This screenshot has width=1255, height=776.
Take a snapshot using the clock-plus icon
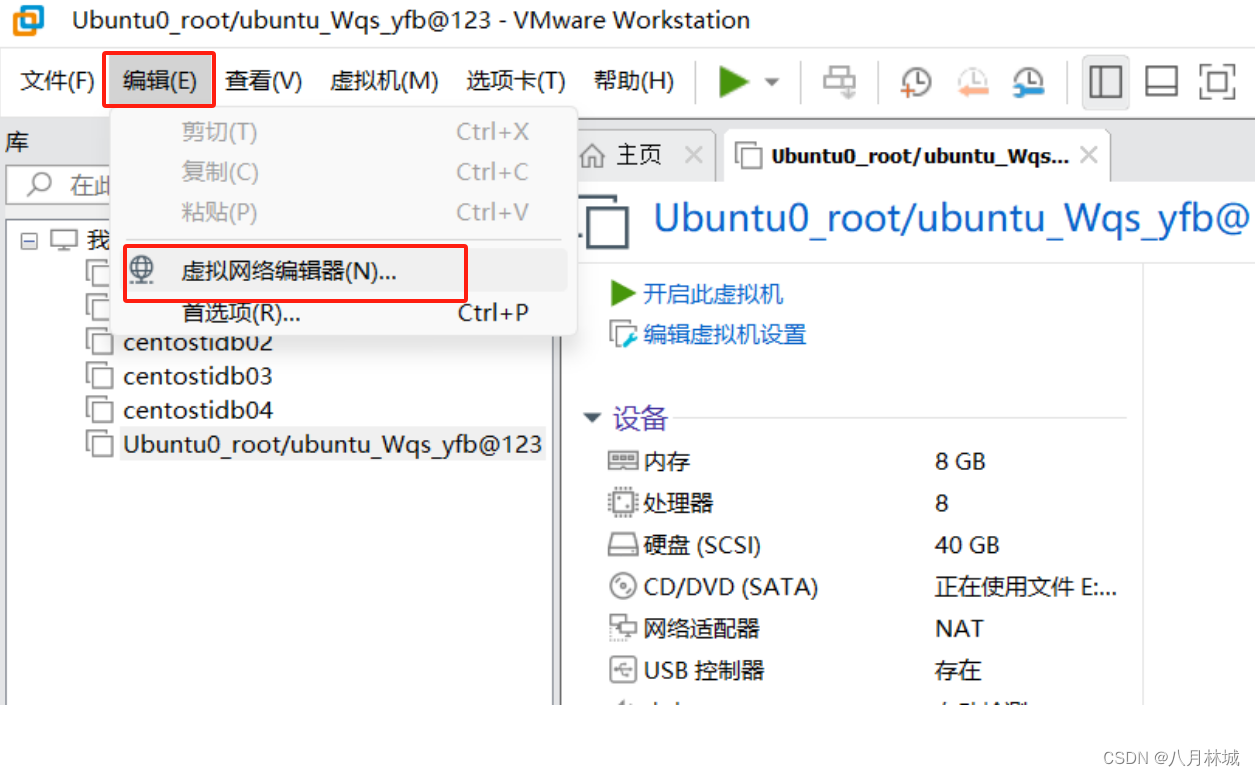click(x=915, y=82)
